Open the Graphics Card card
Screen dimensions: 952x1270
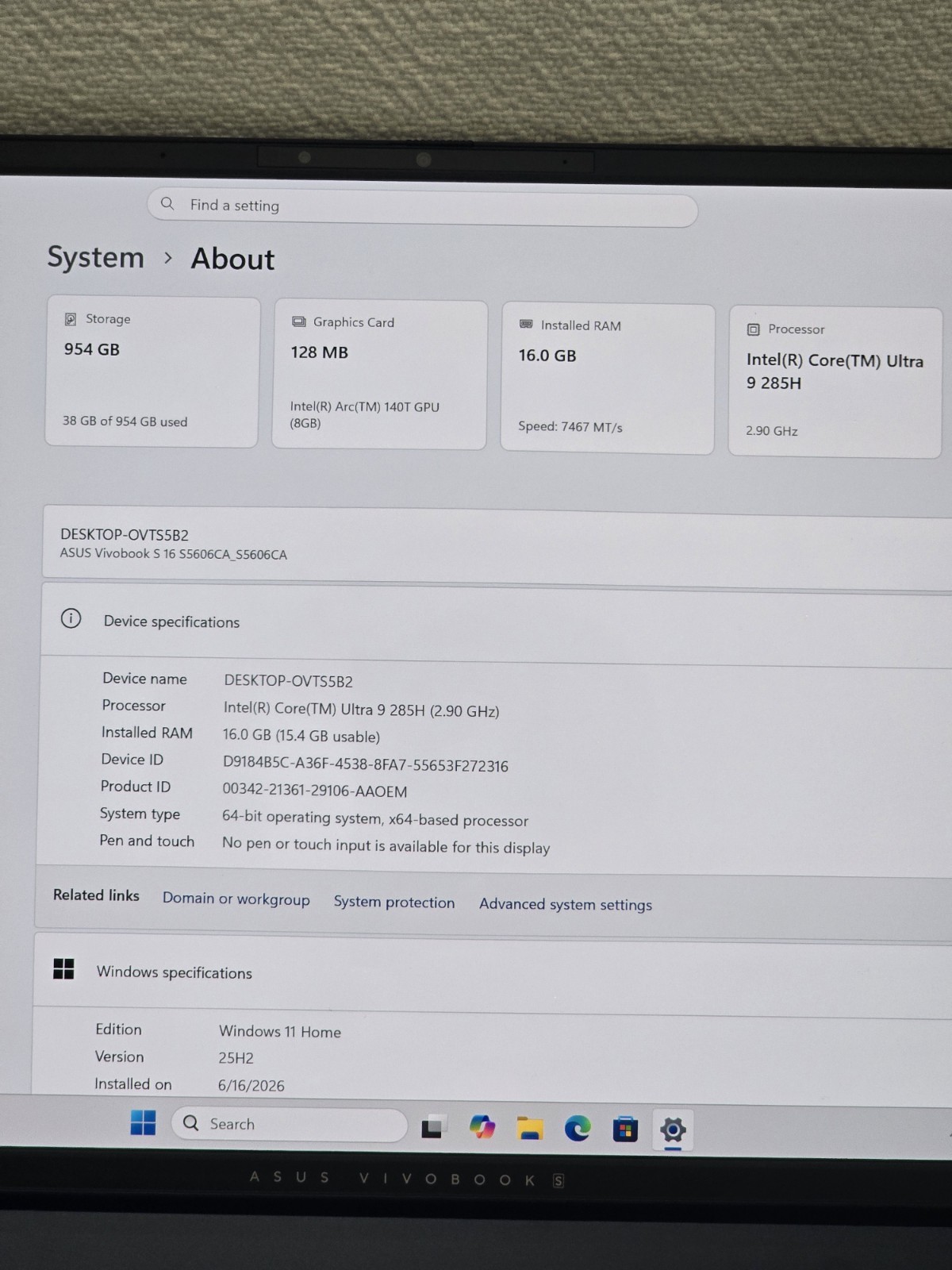379,375
